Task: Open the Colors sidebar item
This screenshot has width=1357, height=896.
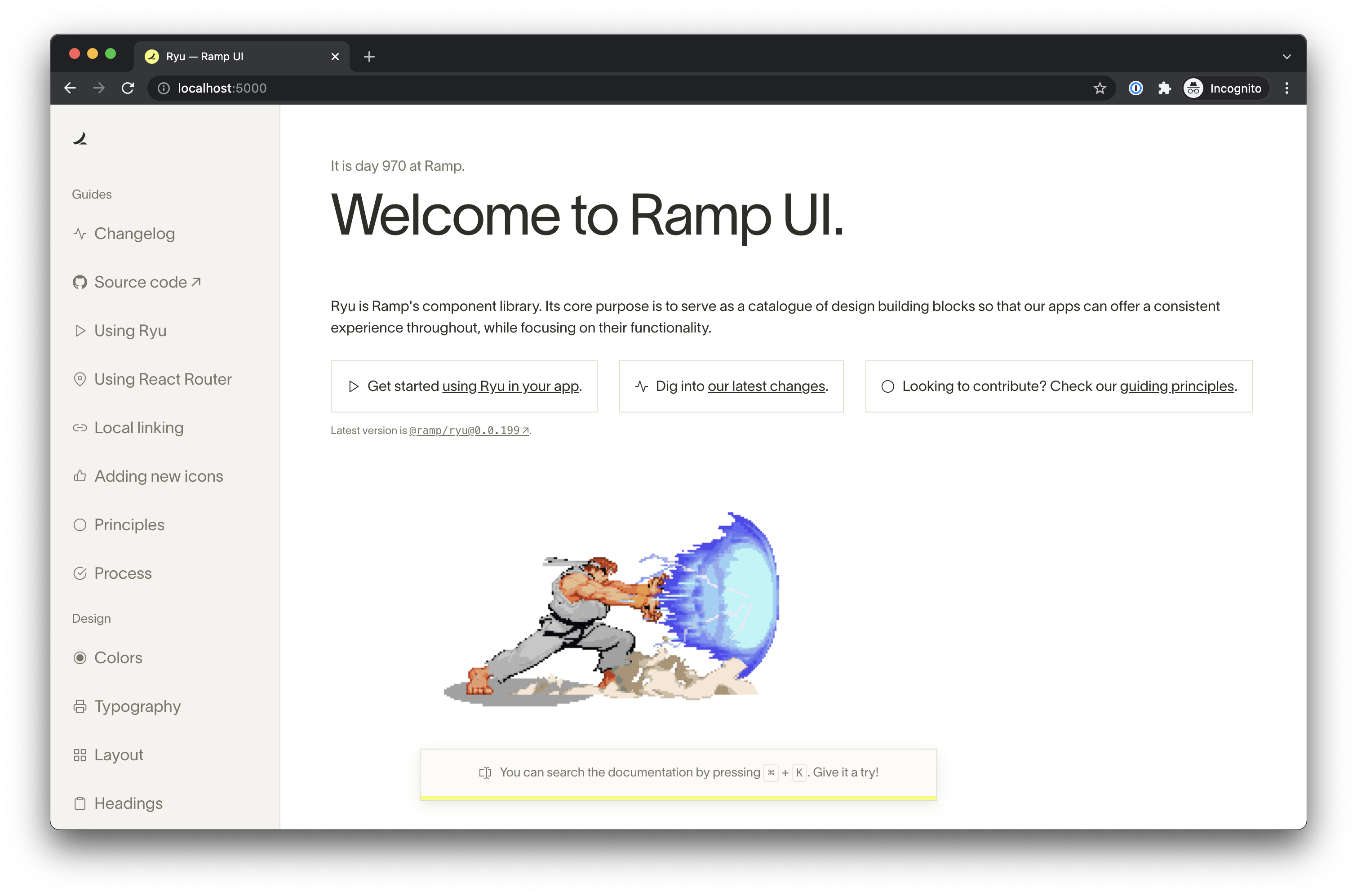Action: coord(118,658)
